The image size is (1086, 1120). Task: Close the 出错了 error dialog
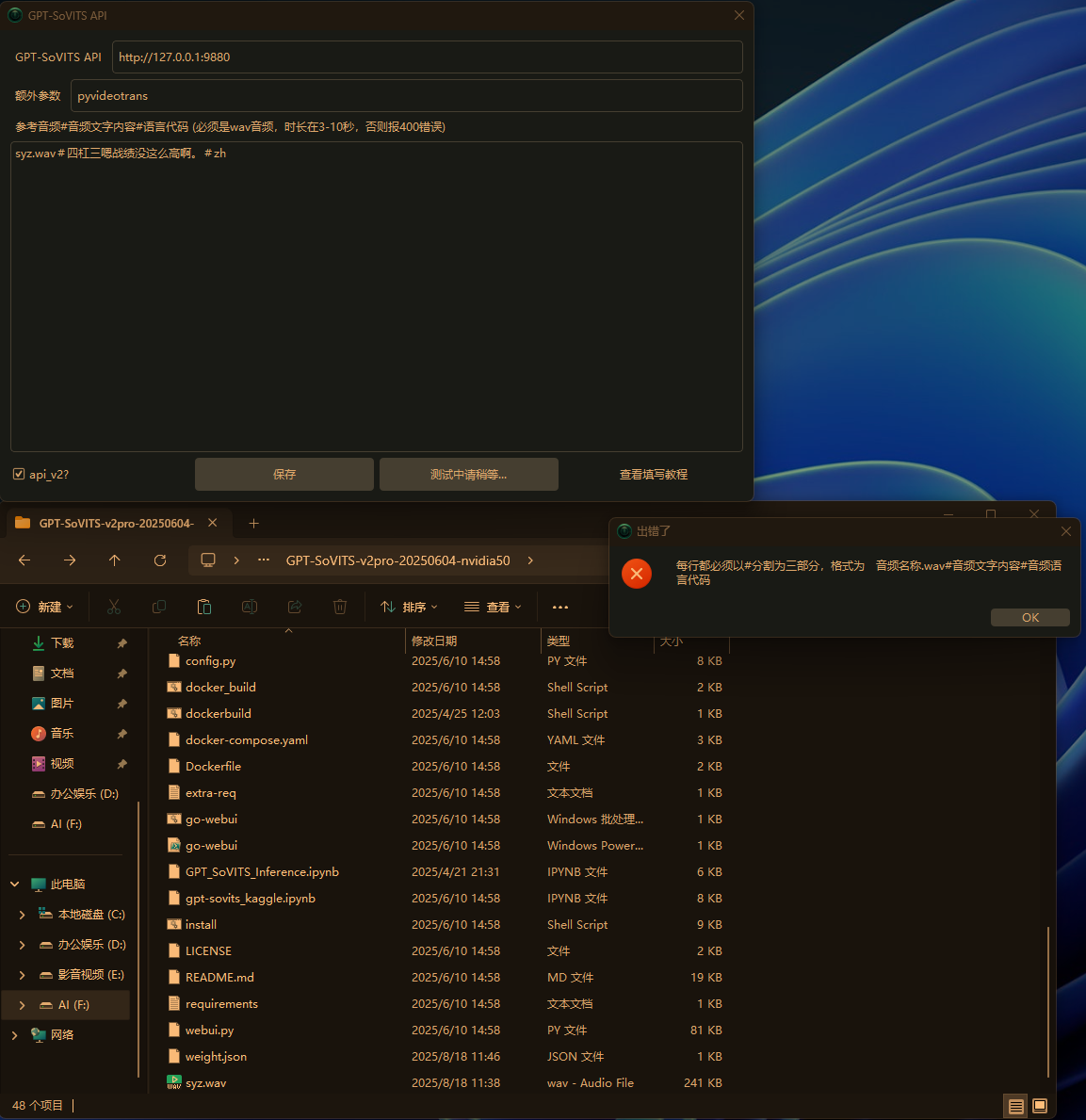pyautogui.click(x=1065, y=530)
